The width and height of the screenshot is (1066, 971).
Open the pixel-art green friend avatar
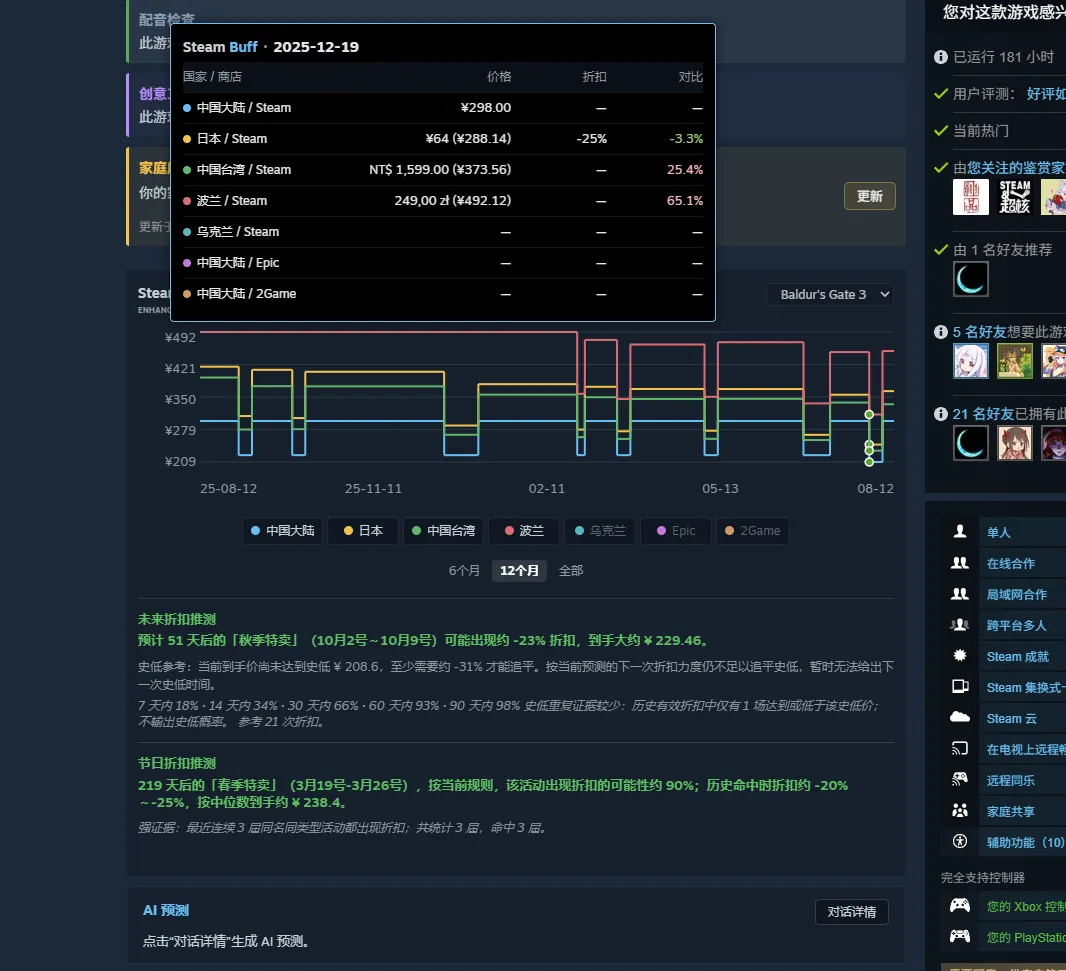pyautogui.click(x=1014, y=360)
